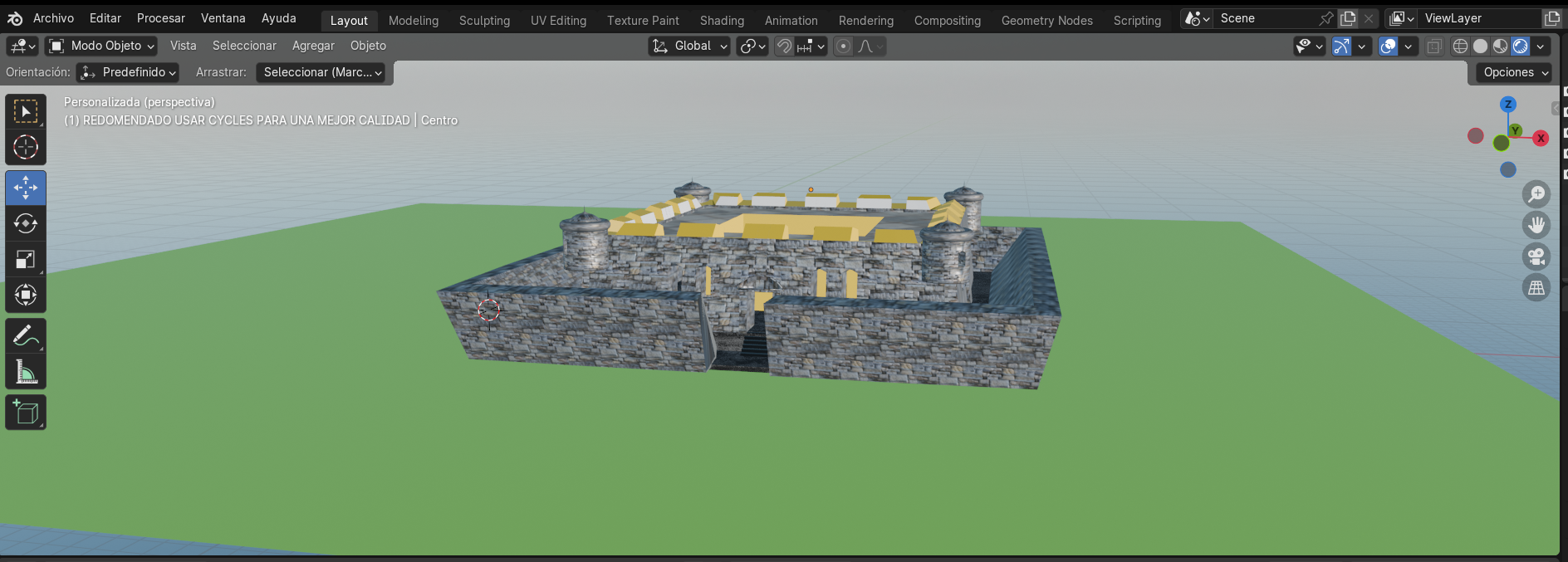Select the Scale tool
The height and width of the screenshot is (562, 1568).
[26, 259]
